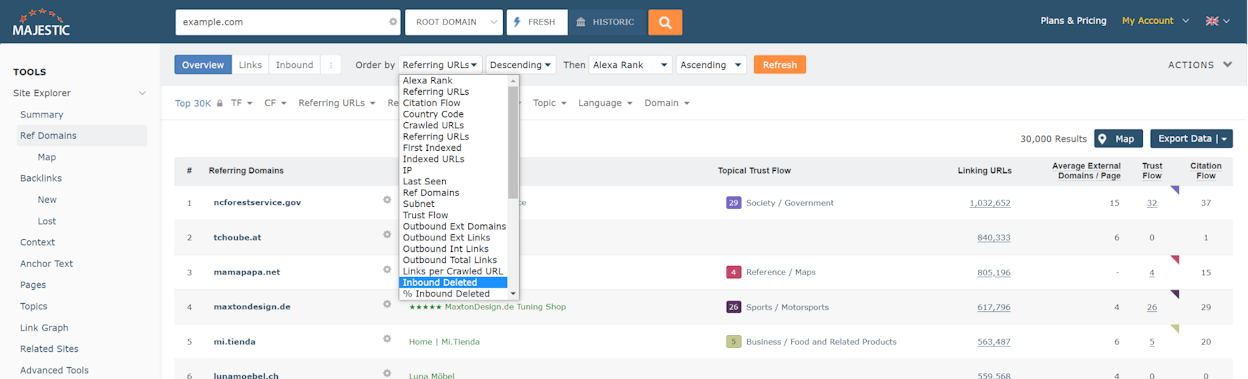
Task: Open the Then Alexa Rank dropdown
Action: pyautogui.click(x=631, y=65)
